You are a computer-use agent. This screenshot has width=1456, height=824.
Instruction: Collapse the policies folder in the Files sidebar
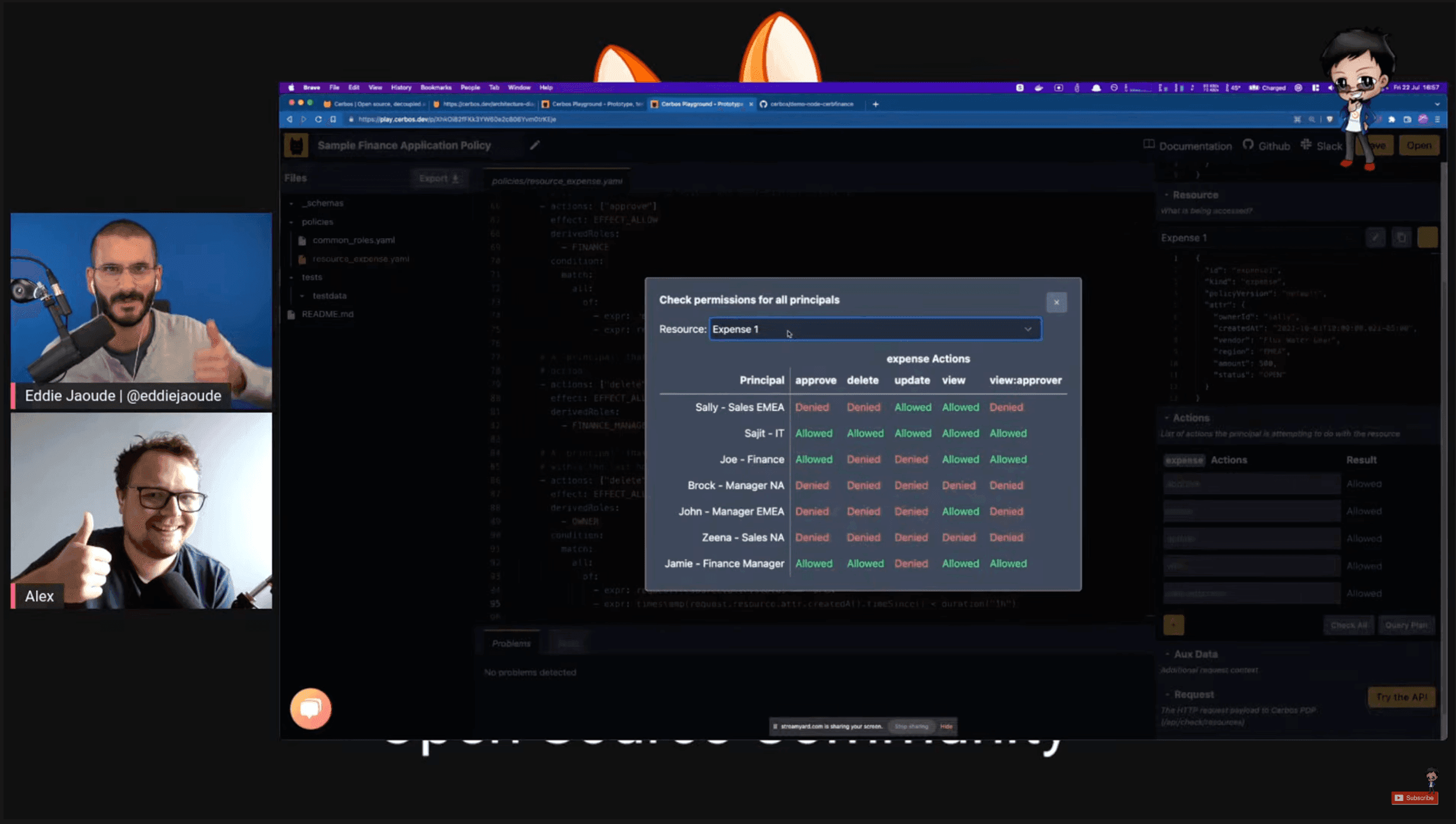292,221
